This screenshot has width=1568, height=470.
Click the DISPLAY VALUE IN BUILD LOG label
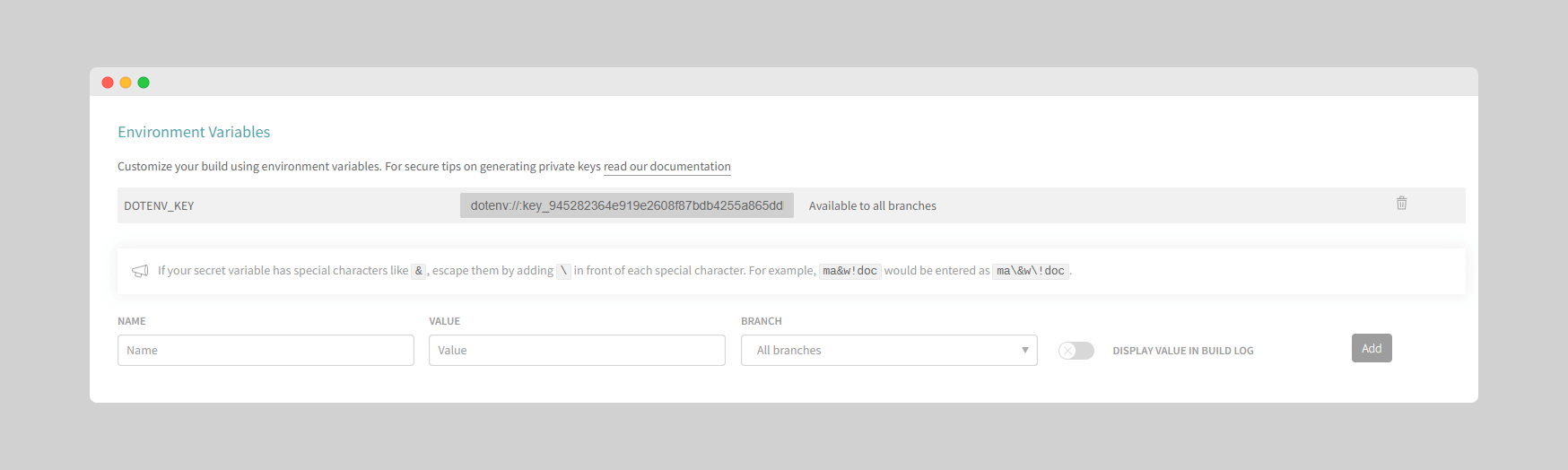(1183, 351)
